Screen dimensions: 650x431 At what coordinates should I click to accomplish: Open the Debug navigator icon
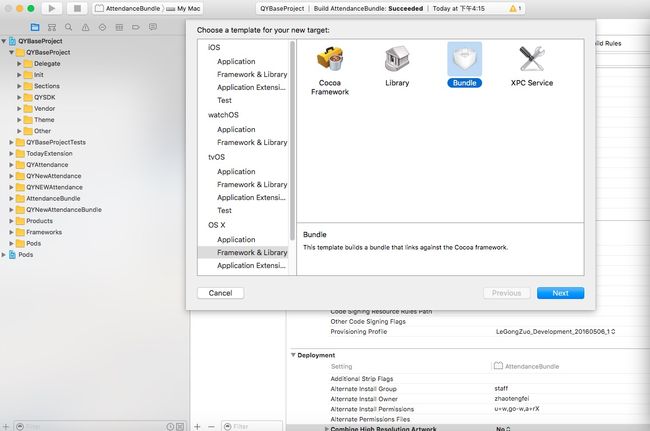tap(119, 27)
